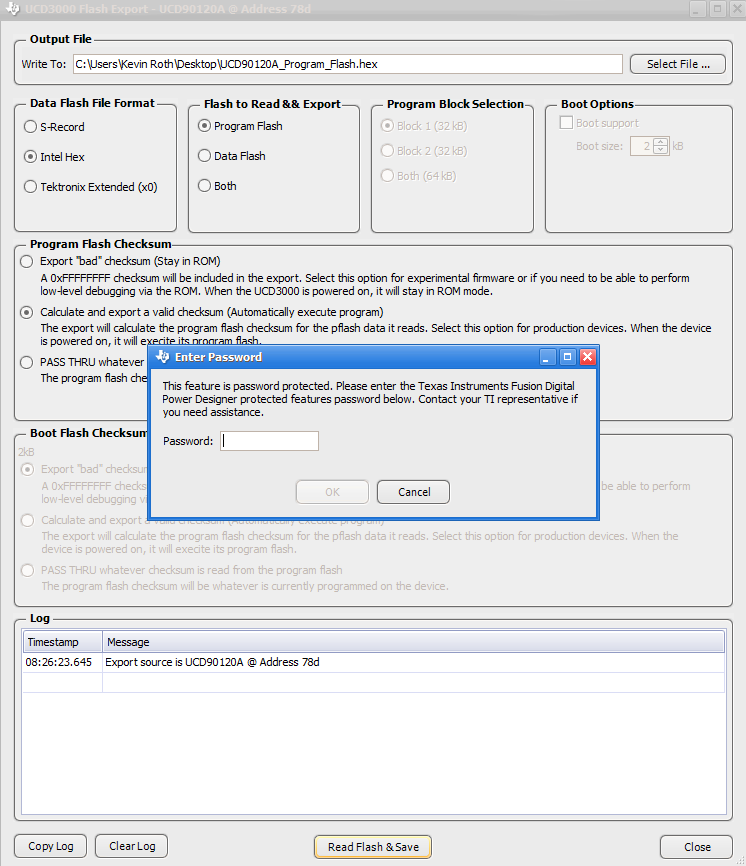Click the Clear Log button

click(132, 846)
